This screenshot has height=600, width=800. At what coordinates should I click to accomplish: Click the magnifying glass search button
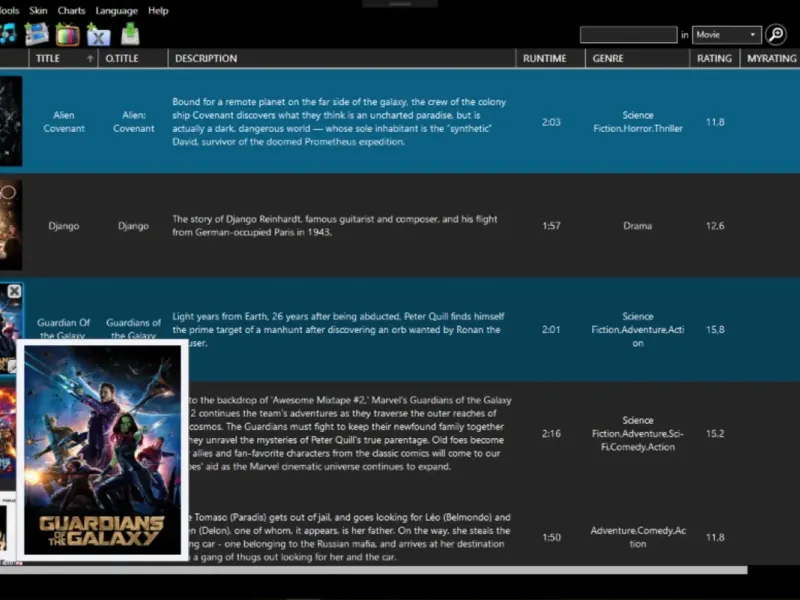click(x=776, y=35)
